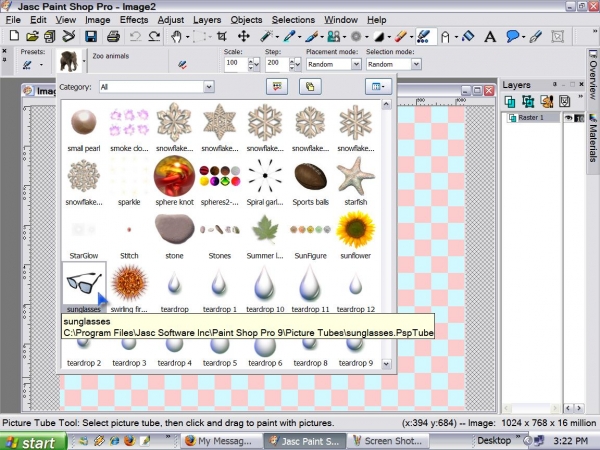Save the image with the floppy disk icon
The height and width of the screenshot is (450, 600).
pos(91,36)
